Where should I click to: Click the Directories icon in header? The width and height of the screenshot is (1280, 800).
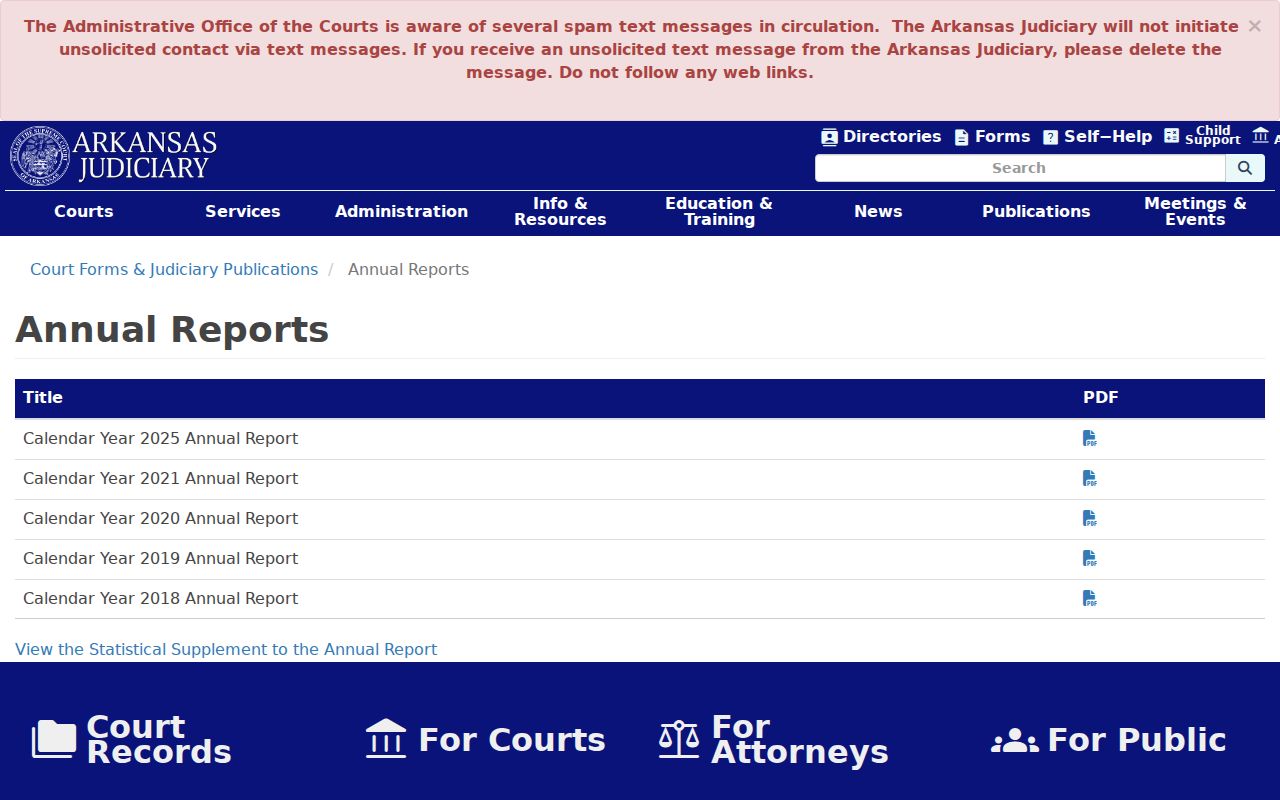[x=829, y=137]
